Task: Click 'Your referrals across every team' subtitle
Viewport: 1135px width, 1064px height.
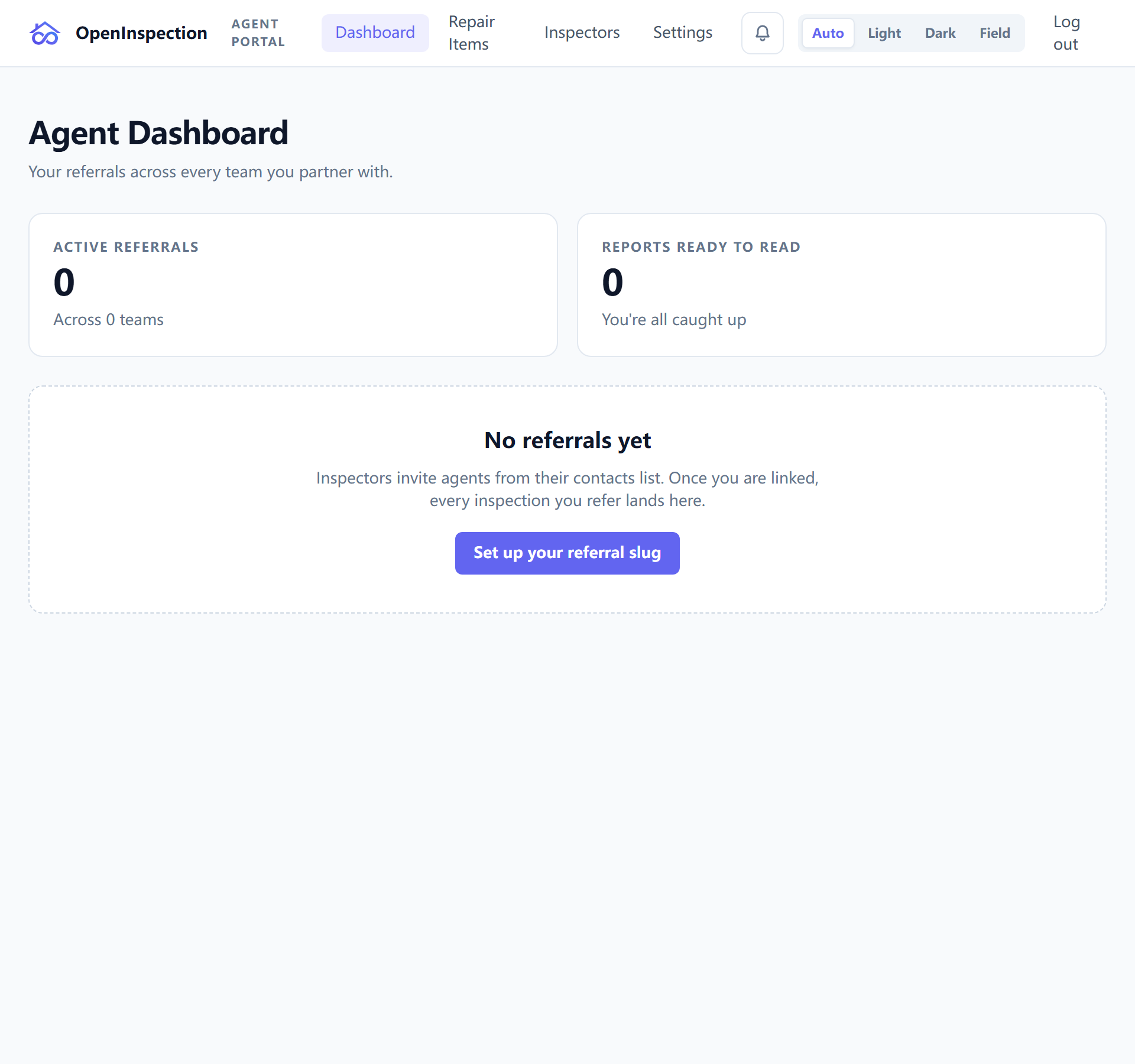Action: pos(210,172)
